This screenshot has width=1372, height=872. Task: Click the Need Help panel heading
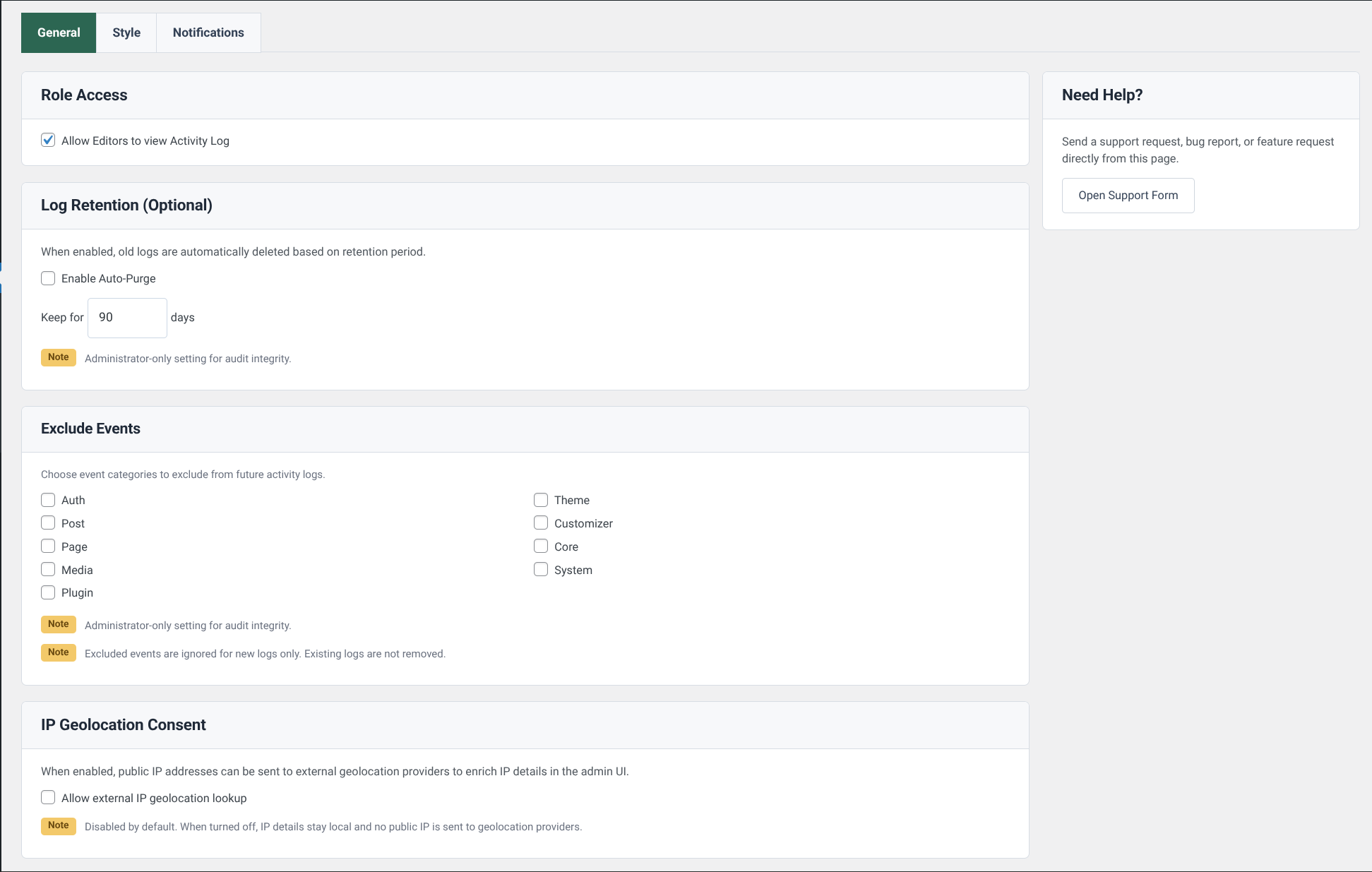click(1102, 95)
